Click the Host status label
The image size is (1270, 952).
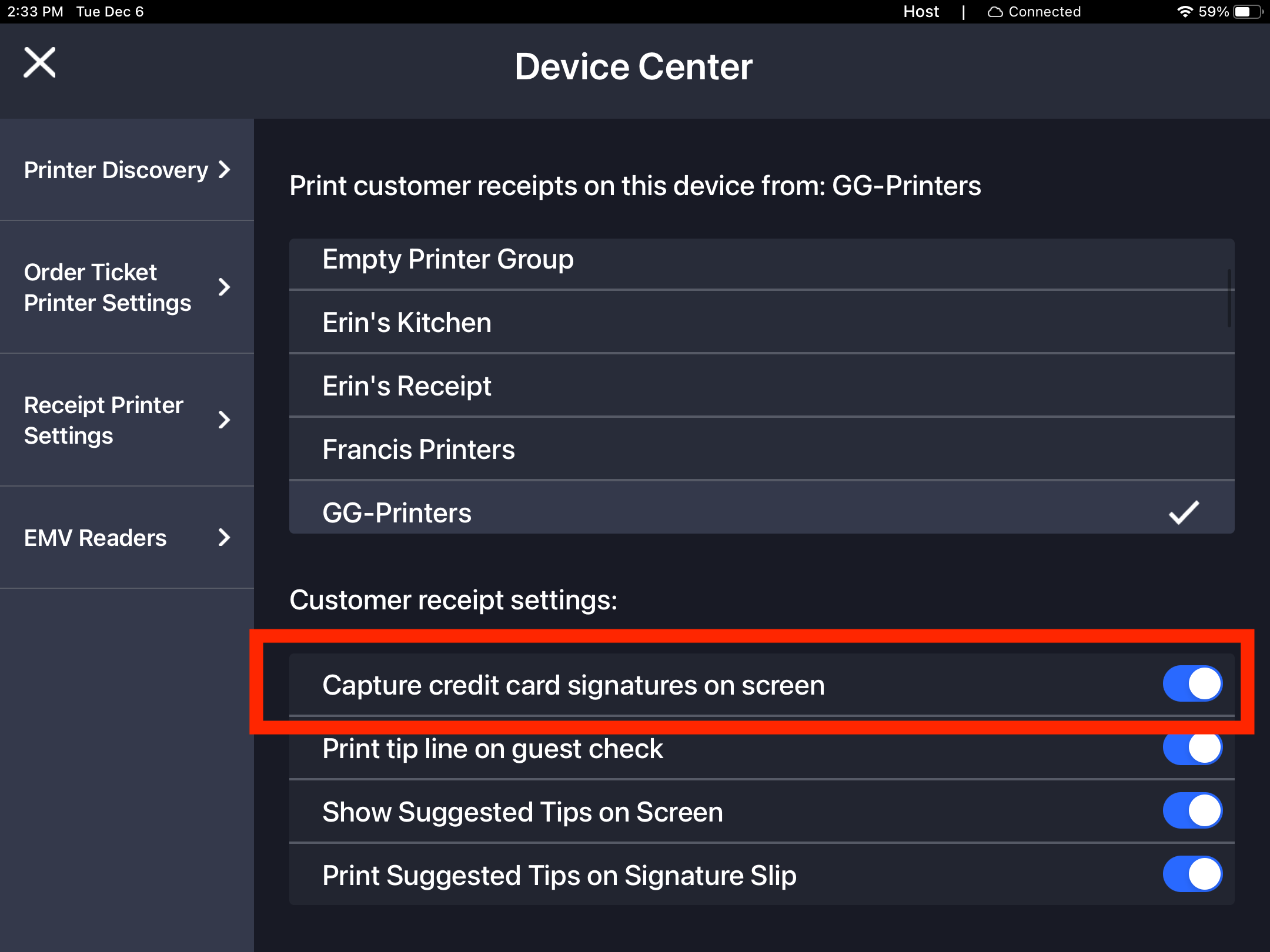coord(920,11)
